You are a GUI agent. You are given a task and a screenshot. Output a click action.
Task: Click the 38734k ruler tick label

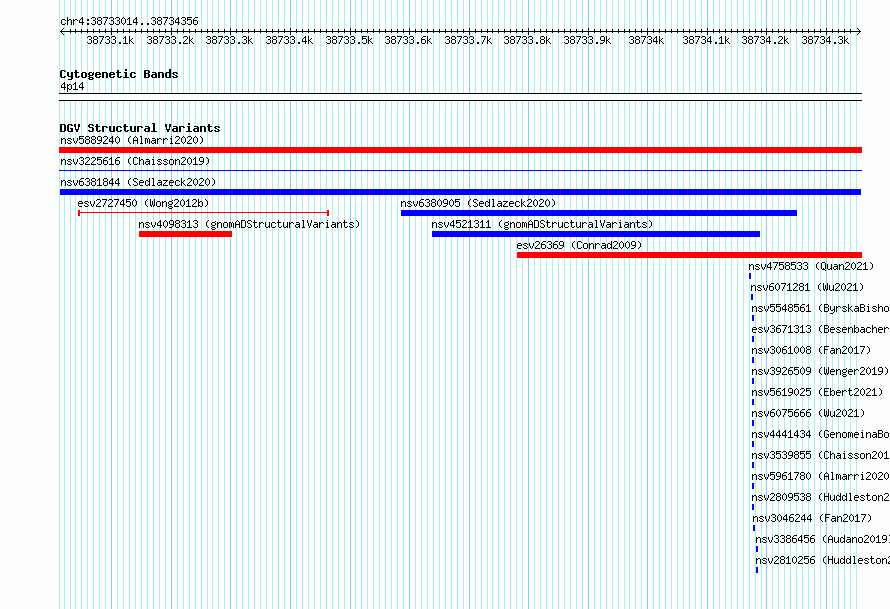pyautogui.click(x=646, y=40)
